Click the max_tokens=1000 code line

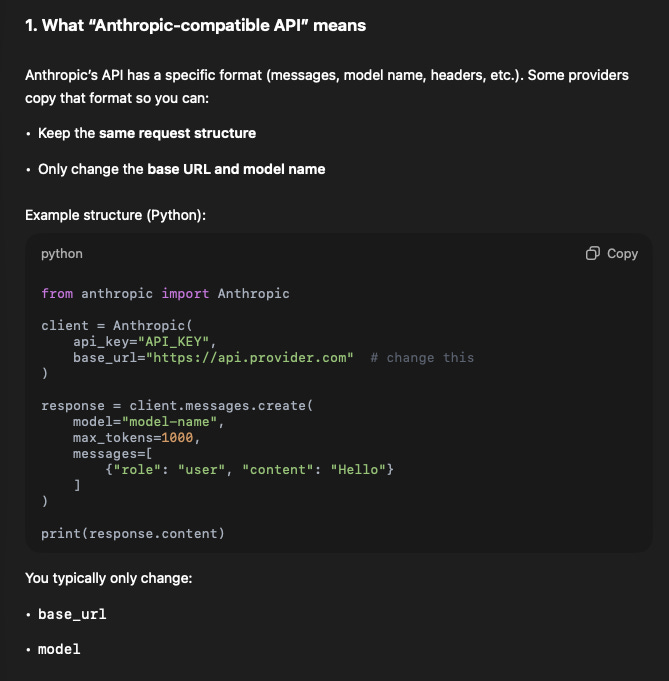click(136, 438)
